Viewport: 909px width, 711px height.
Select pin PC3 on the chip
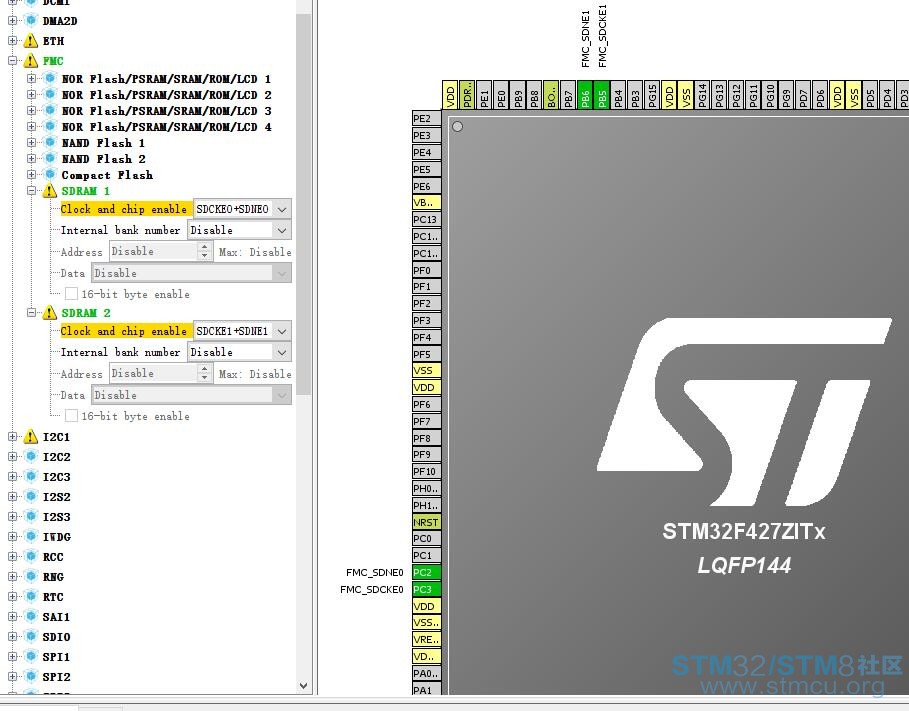(426, 589)
